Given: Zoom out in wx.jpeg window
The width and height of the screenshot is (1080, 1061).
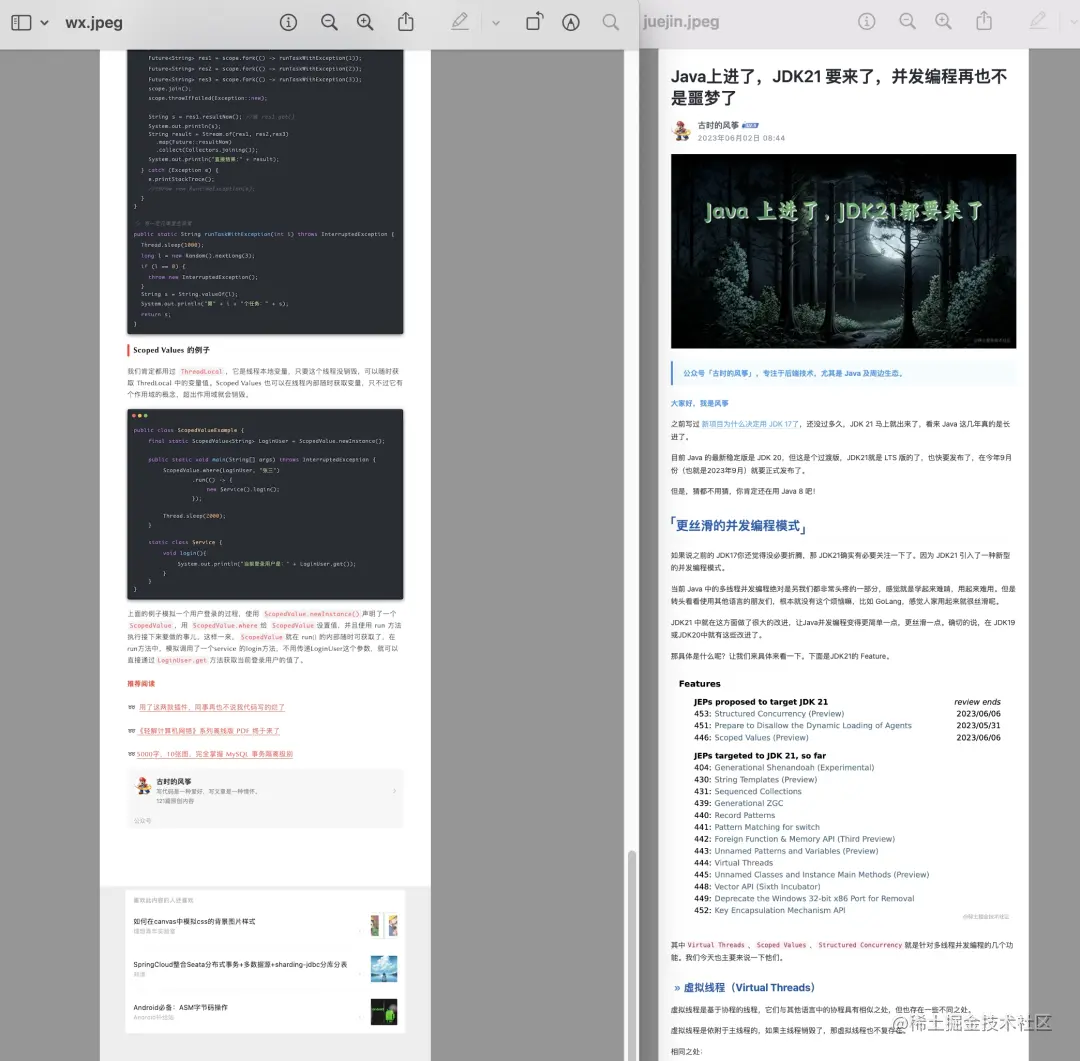Looking at the screenshot, I should [x=329, y=23].
